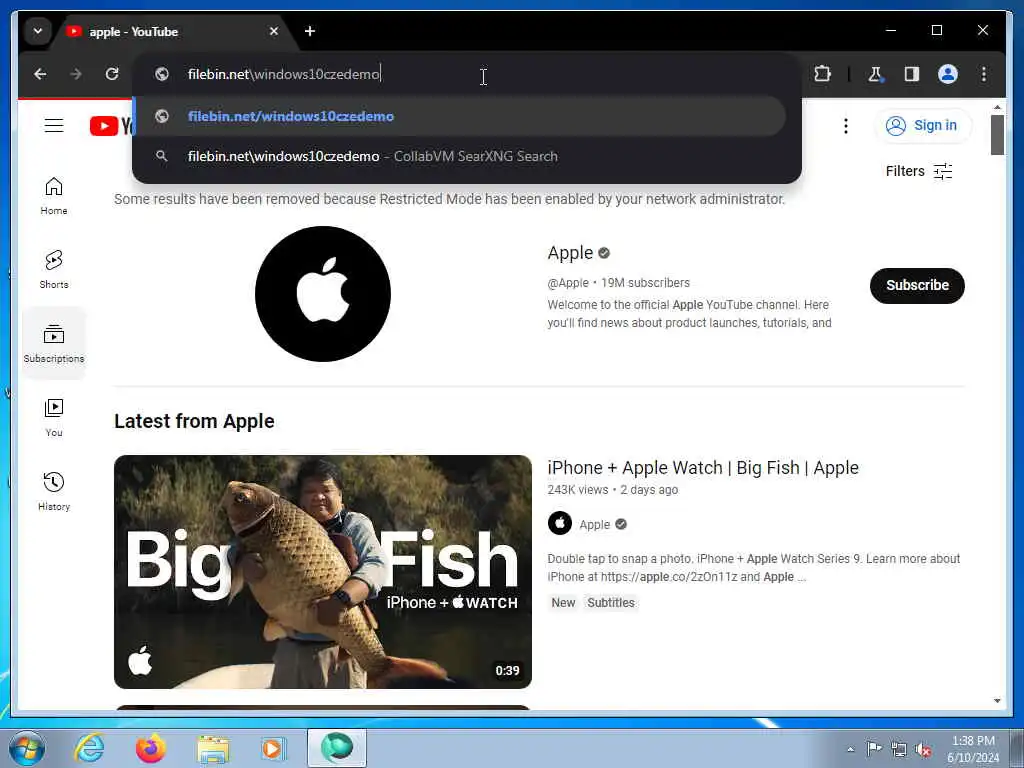Click the browser forward arrow
Screen dimensions: 1024x768
click(x=76, y=74)
